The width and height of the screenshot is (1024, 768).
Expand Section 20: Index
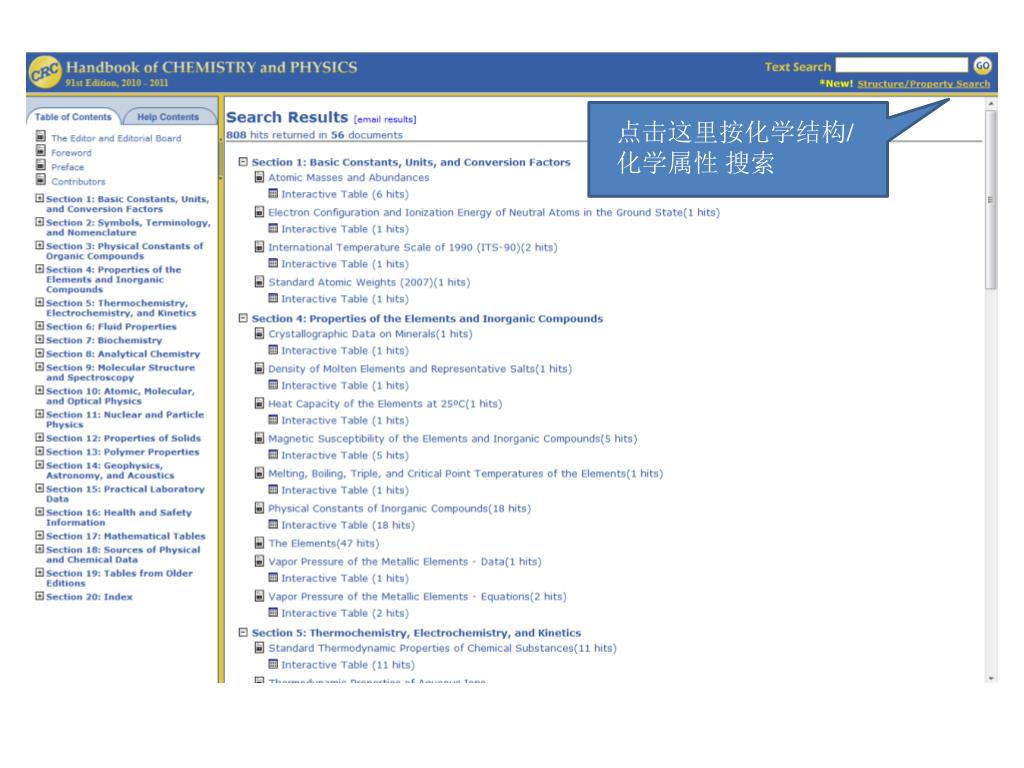[40, 596]
